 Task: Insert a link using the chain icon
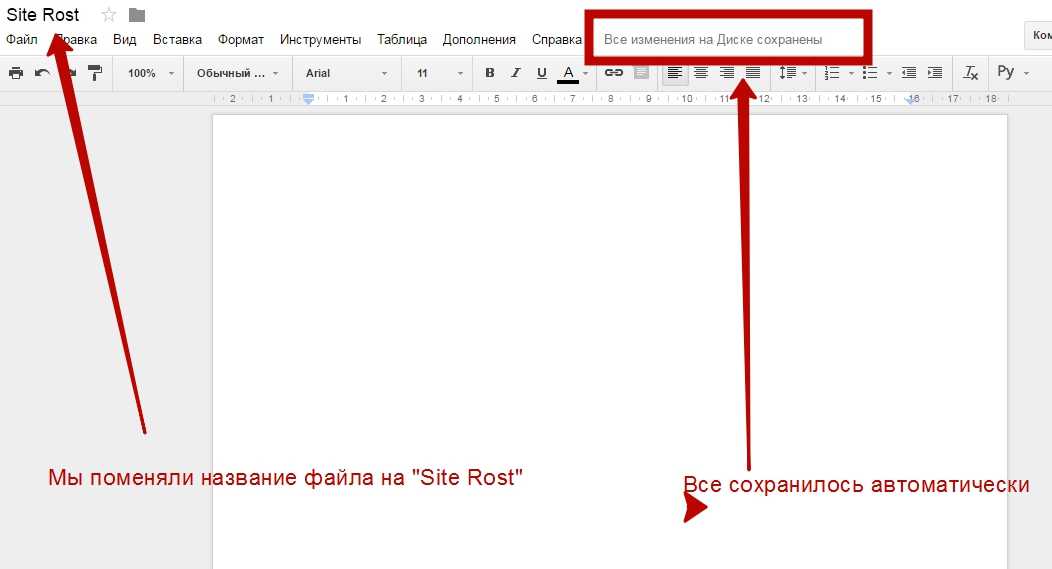click(614, 73)
